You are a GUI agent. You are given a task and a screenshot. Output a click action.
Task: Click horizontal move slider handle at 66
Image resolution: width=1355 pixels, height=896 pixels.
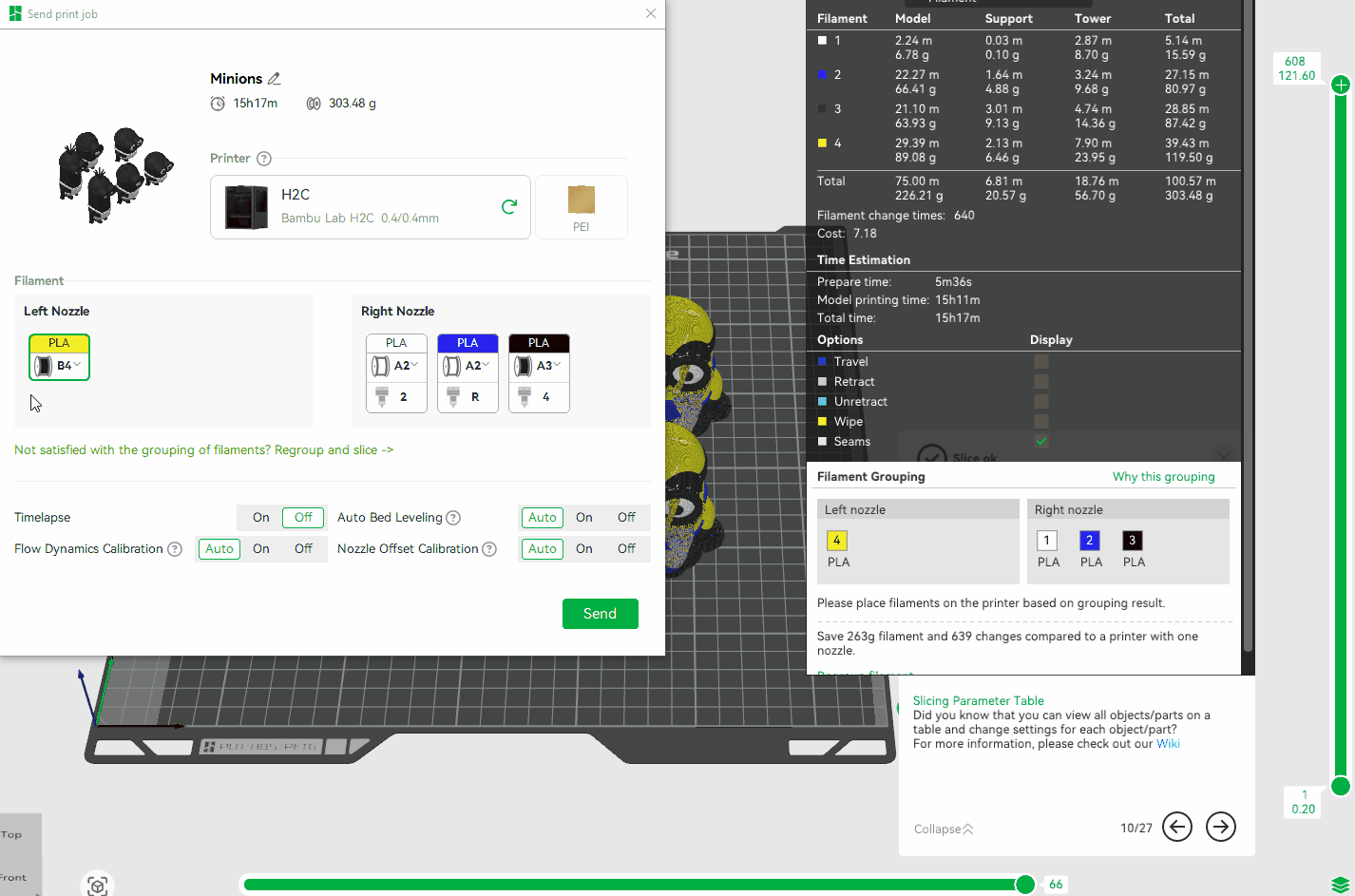tap(1025, 885)
